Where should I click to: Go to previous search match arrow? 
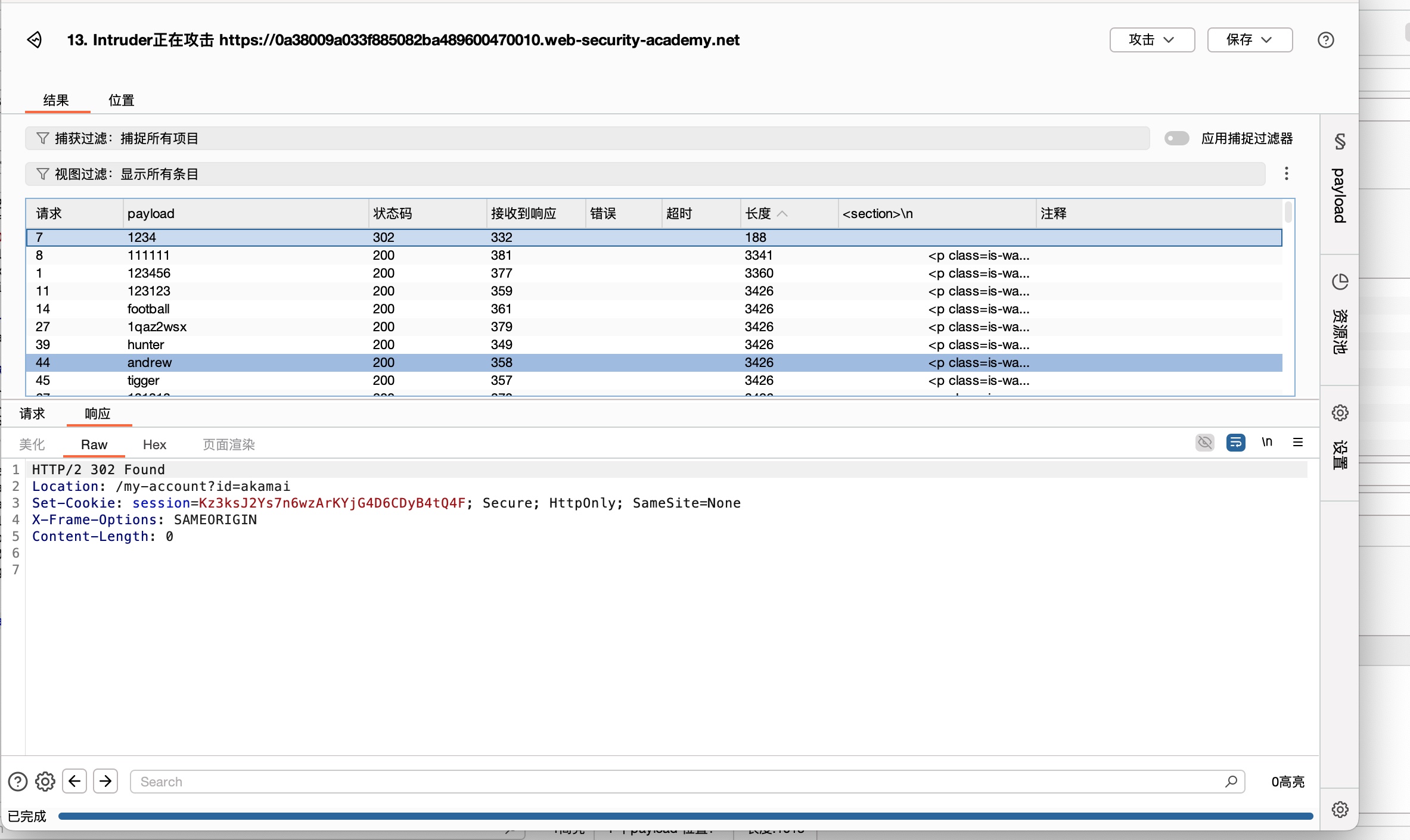point(74,781)
